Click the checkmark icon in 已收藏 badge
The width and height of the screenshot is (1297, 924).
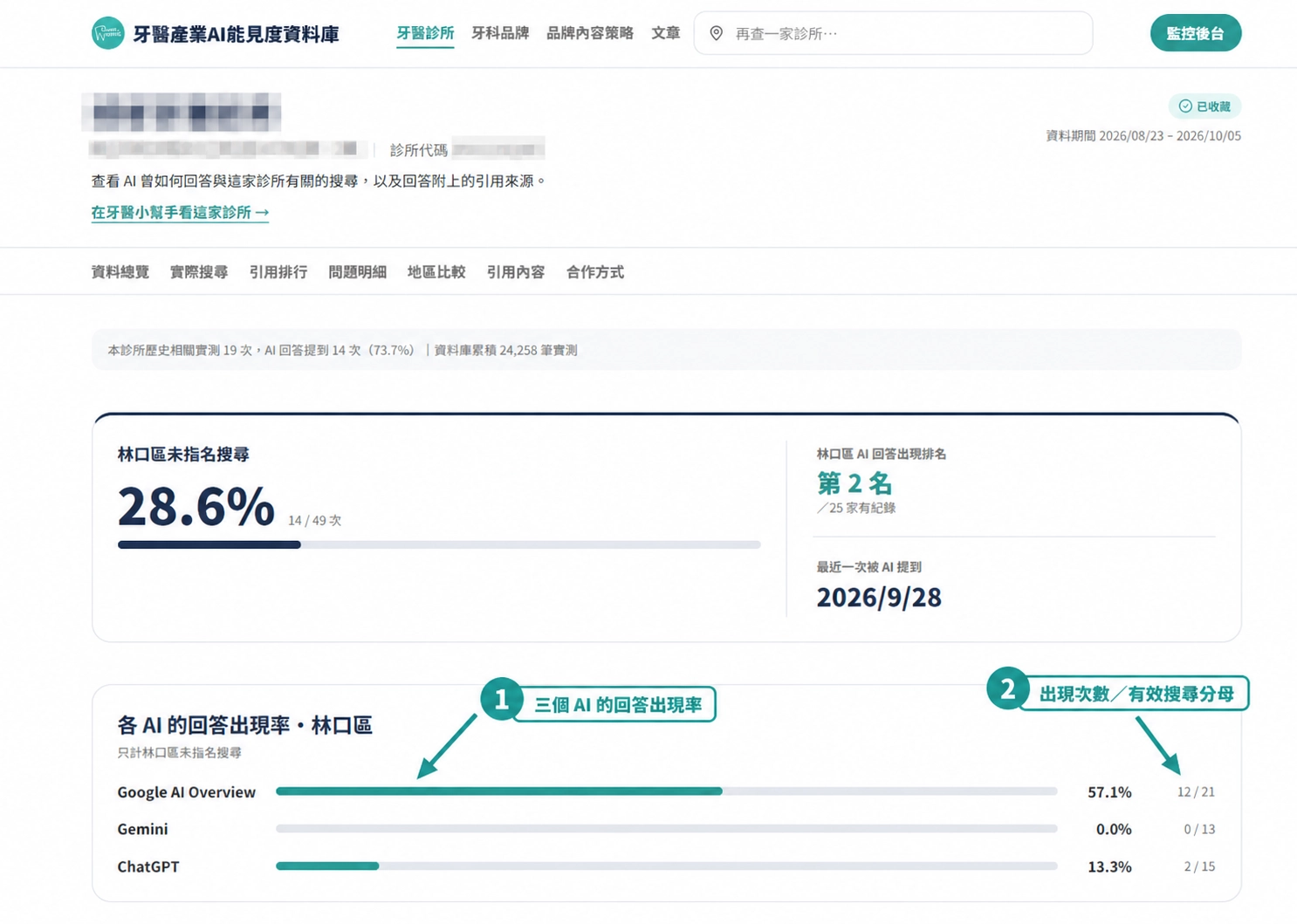(1185, 106)
